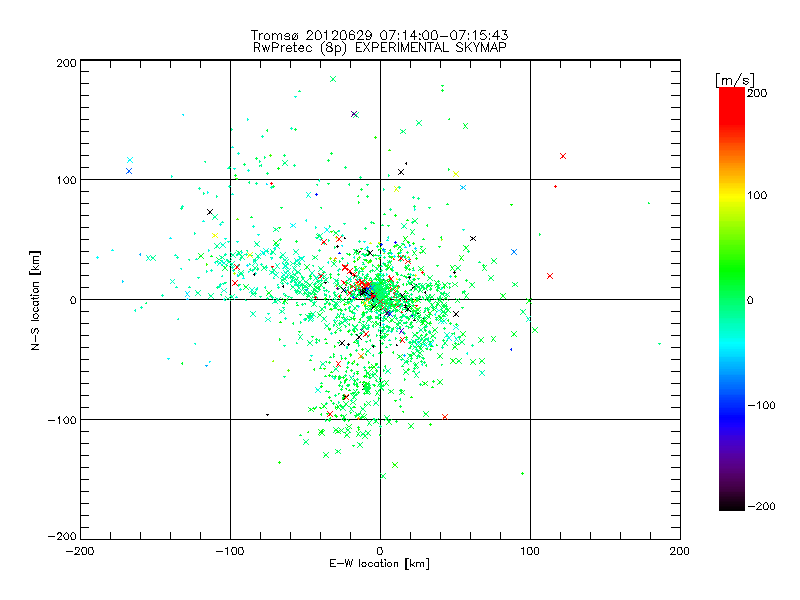Click the light-blue X marker at far upper-left
The height and width of the screenshot is (600, 800).
[x=130, y=160]
